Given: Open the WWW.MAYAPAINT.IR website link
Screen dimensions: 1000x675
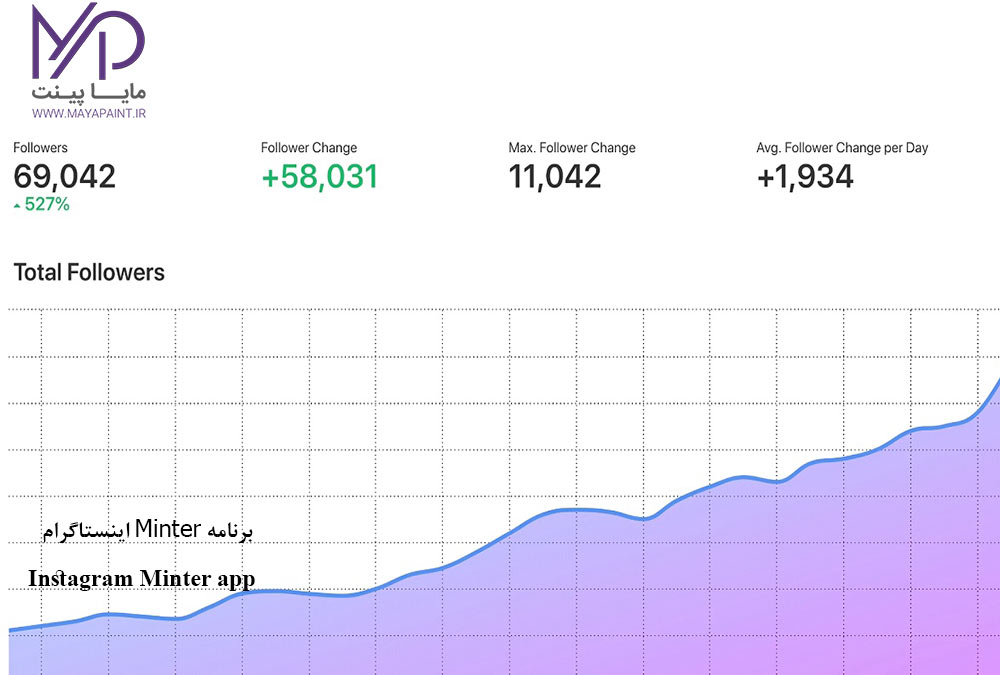Looking at the screenshot, I should click(88, 114).
